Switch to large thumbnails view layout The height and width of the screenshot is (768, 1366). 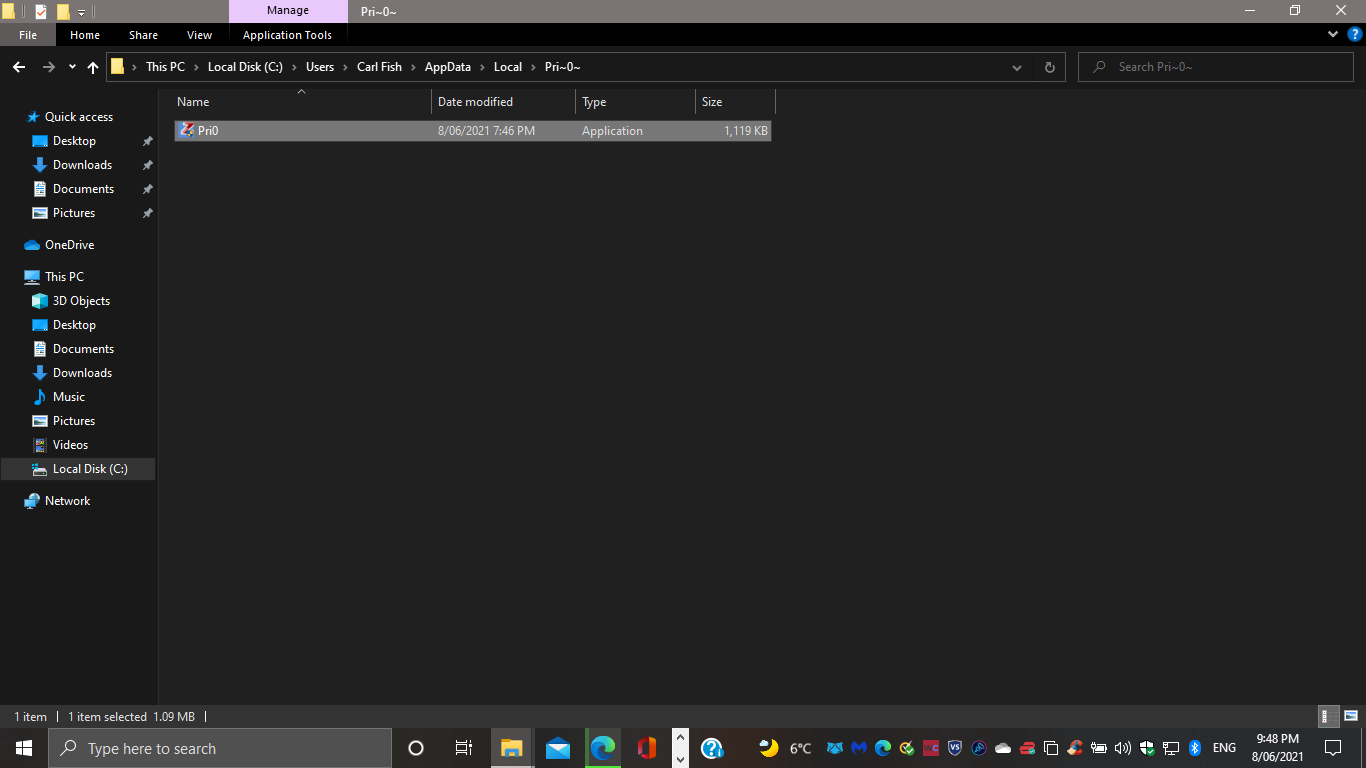[x=1351, y=716]
